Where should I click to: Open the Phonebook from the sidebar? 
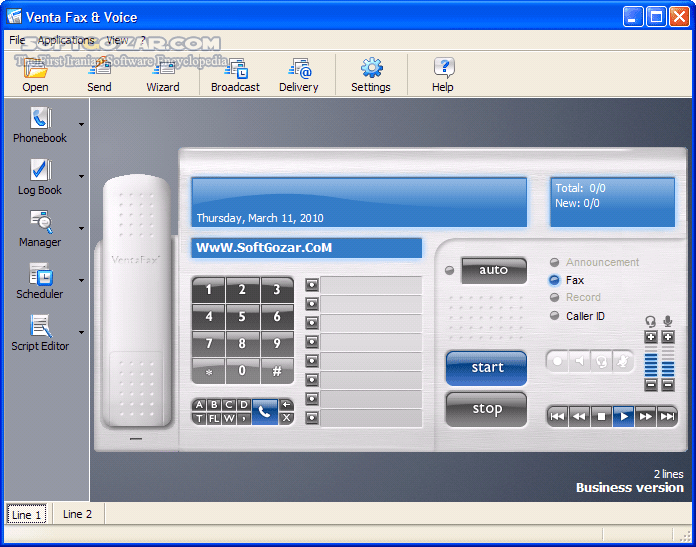point(40,125)
